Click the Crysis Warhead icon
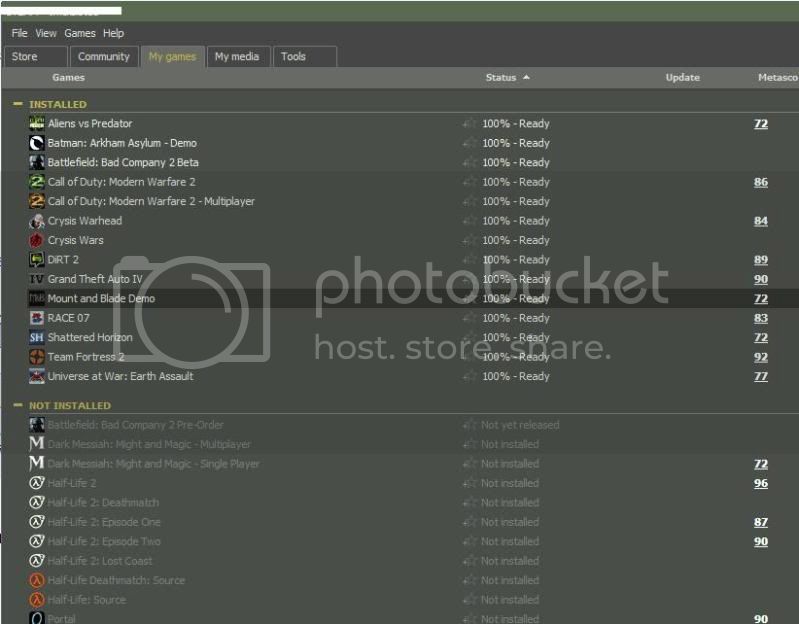 pos(37,221)
